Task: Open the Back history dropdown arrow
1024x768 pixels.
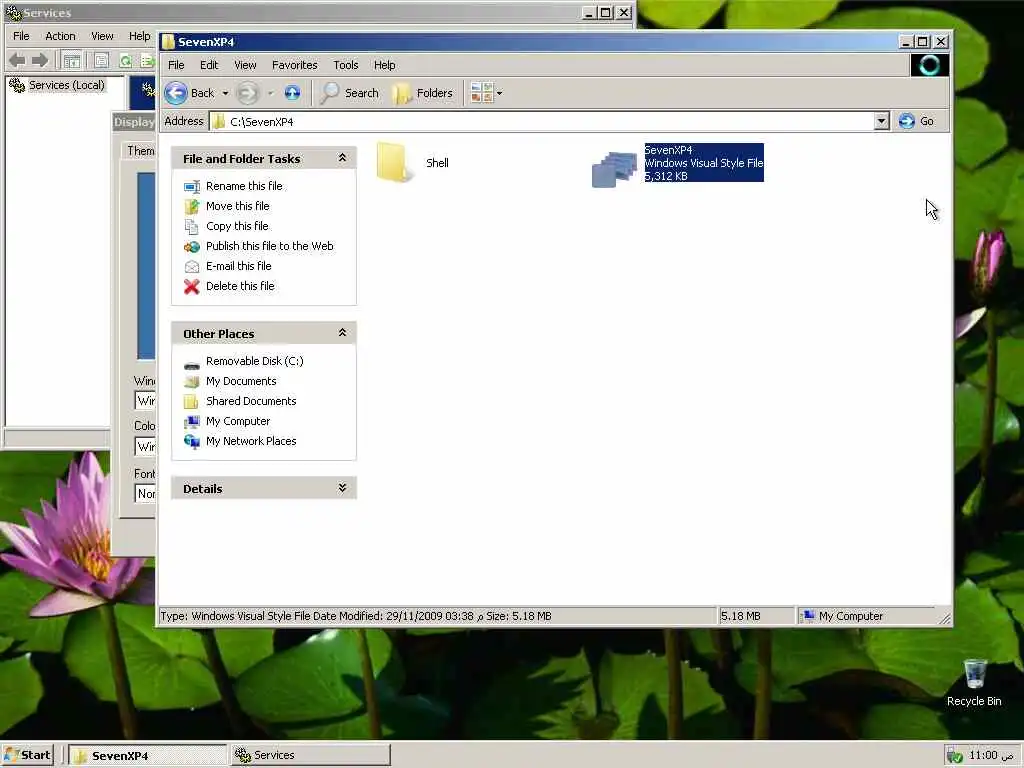Action: [x=225, y=93]
